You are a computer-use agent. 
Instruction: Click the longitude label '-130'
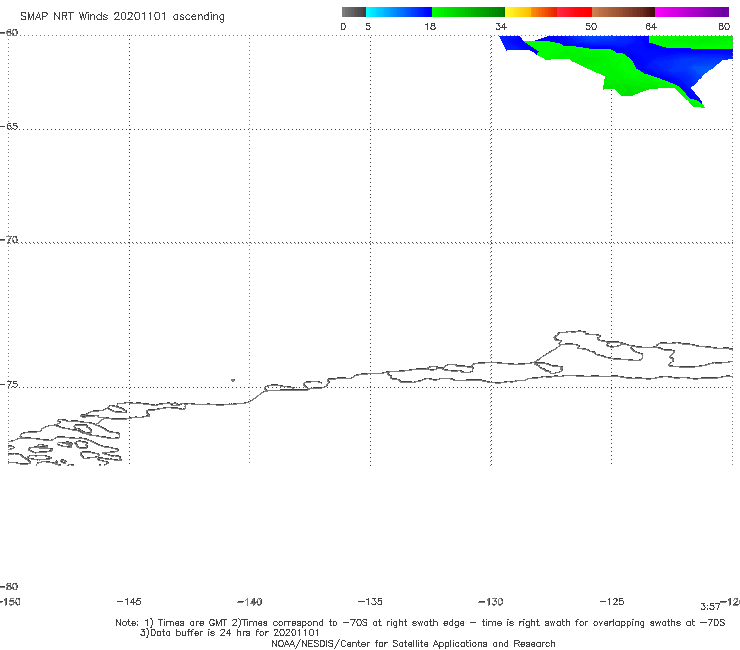[491, 602]
